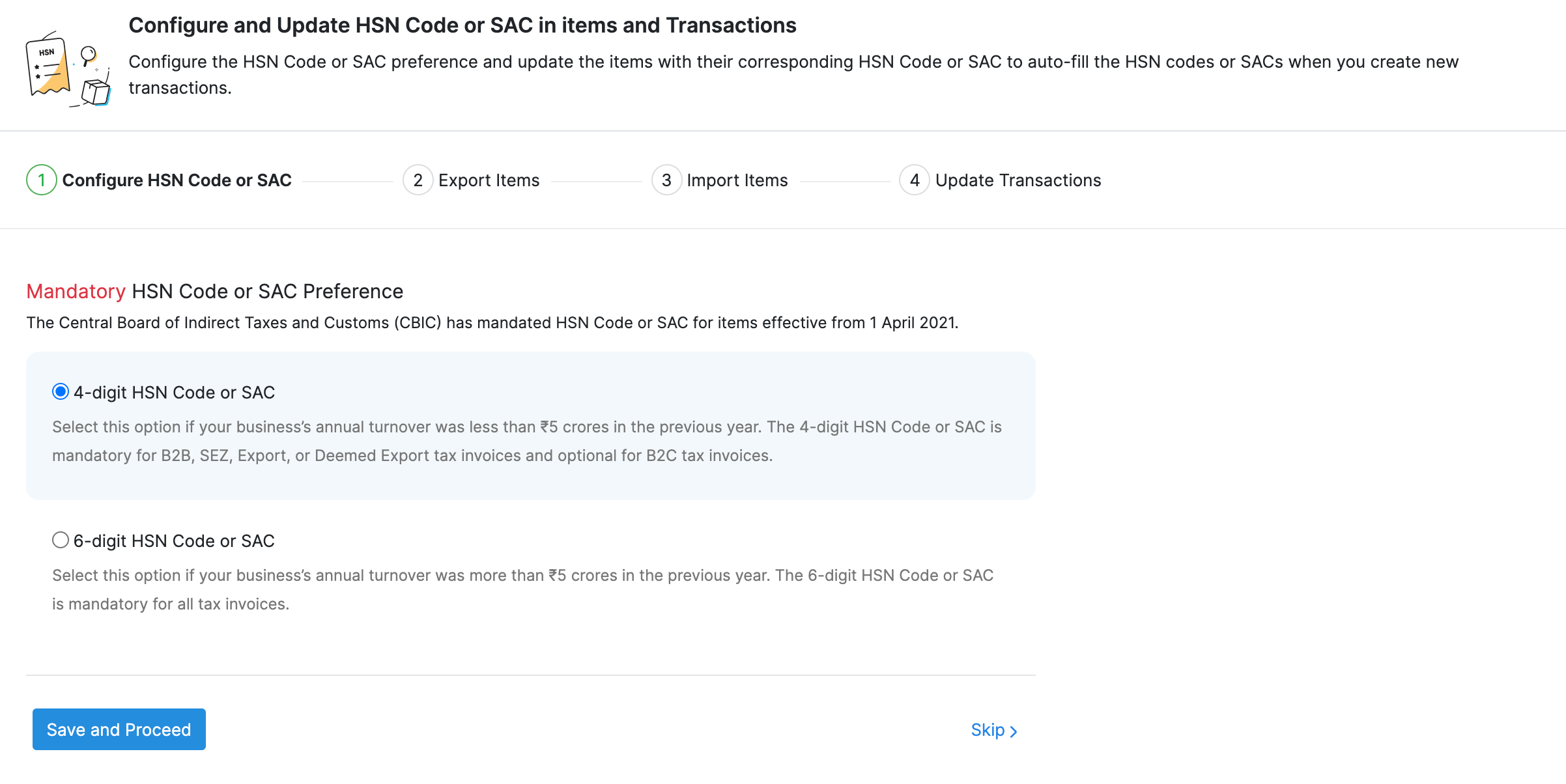
Task: Open the Import Items step
Action: 737,180
